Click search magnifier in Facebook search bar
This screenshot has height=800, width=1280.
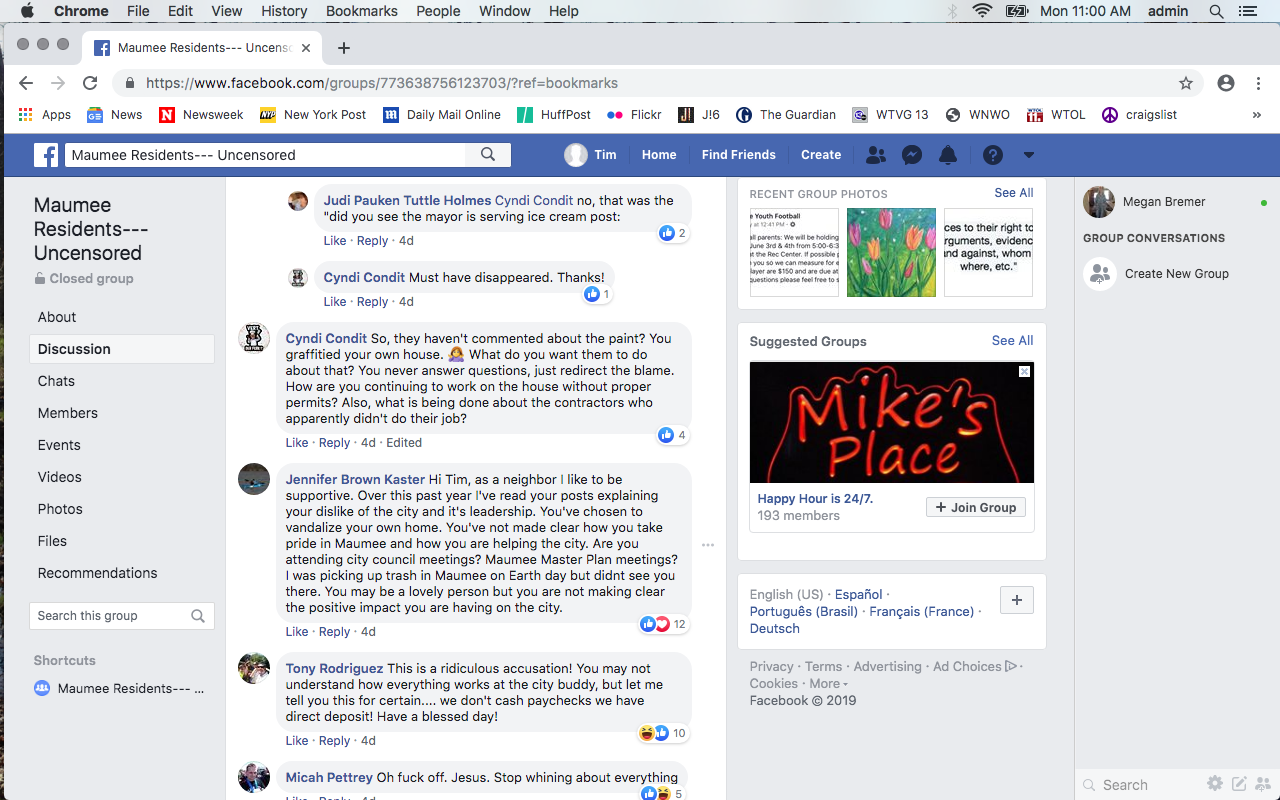pyautogui.click(x=488, y=154)
